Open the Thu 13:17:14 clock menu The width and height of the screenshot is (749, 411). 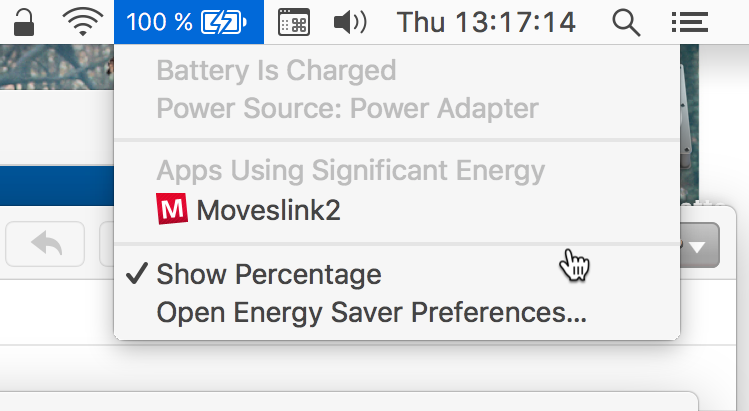(x=486, y=22)
